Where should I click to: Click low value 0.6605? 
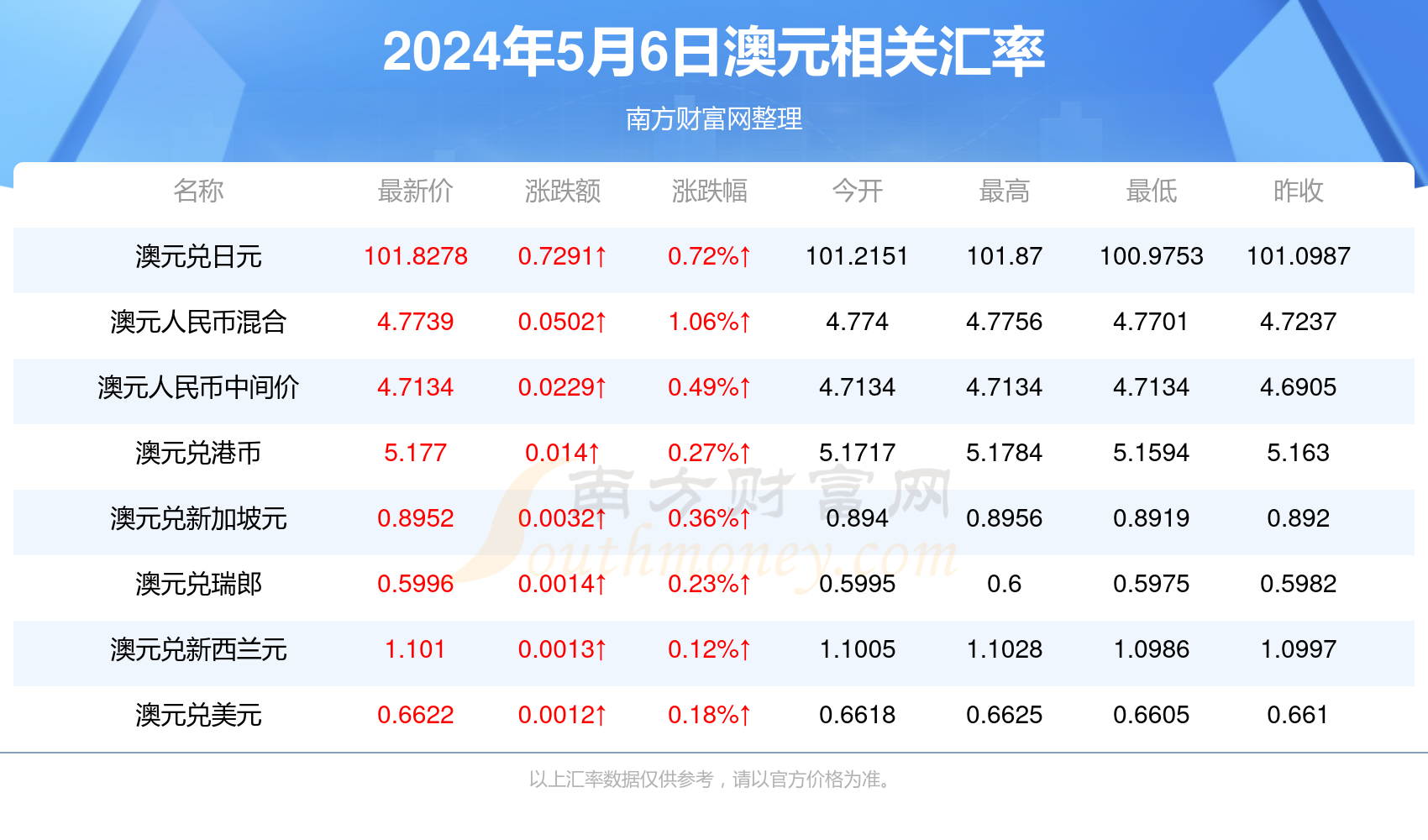[x=1151, y=715]
